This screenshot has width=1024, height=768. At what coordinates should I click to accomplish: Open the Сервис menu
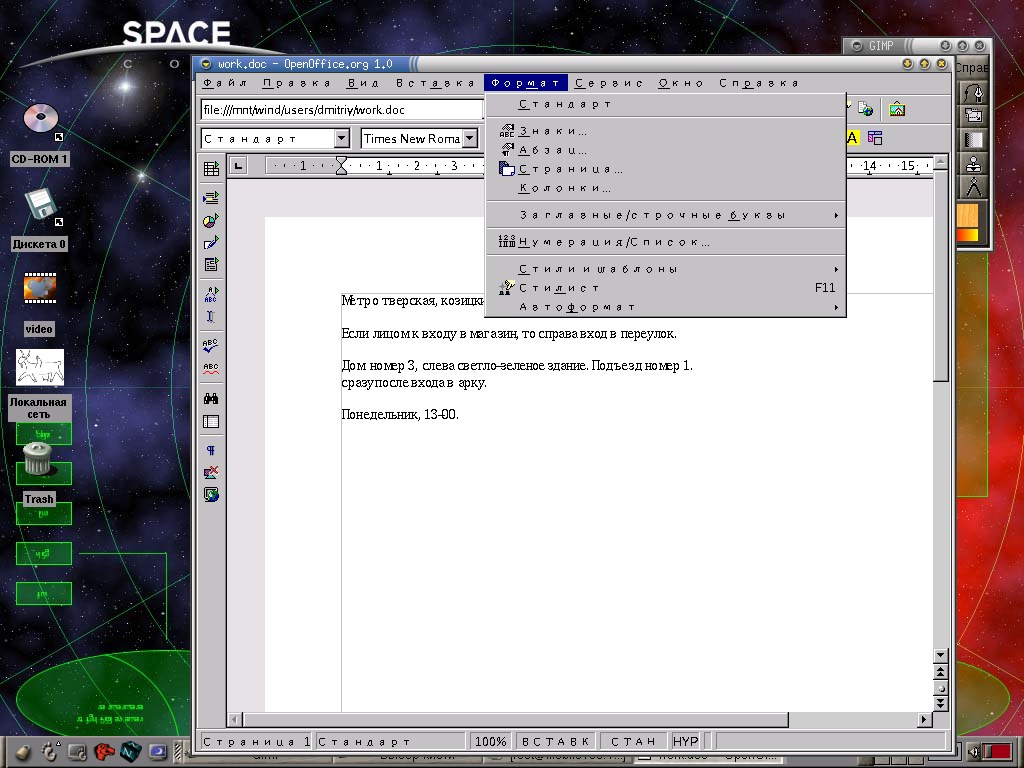[x=609, y=83]
